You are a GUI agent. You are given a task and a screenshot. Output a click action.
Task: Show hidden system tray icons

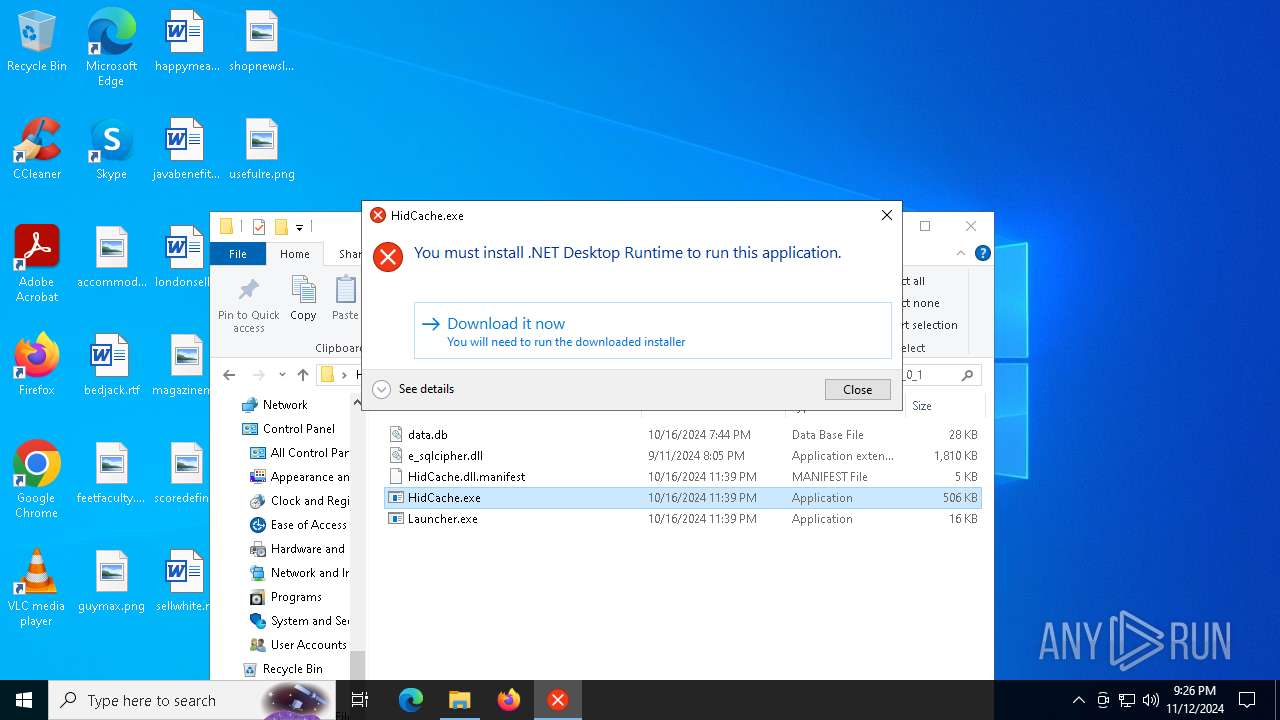click(1078, 700)
